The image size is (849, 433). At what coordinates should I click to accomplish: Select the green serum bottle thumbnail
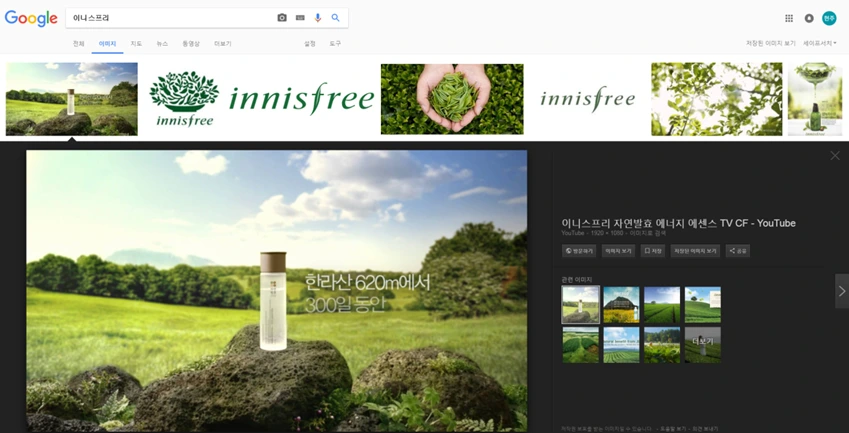point(814,99)
